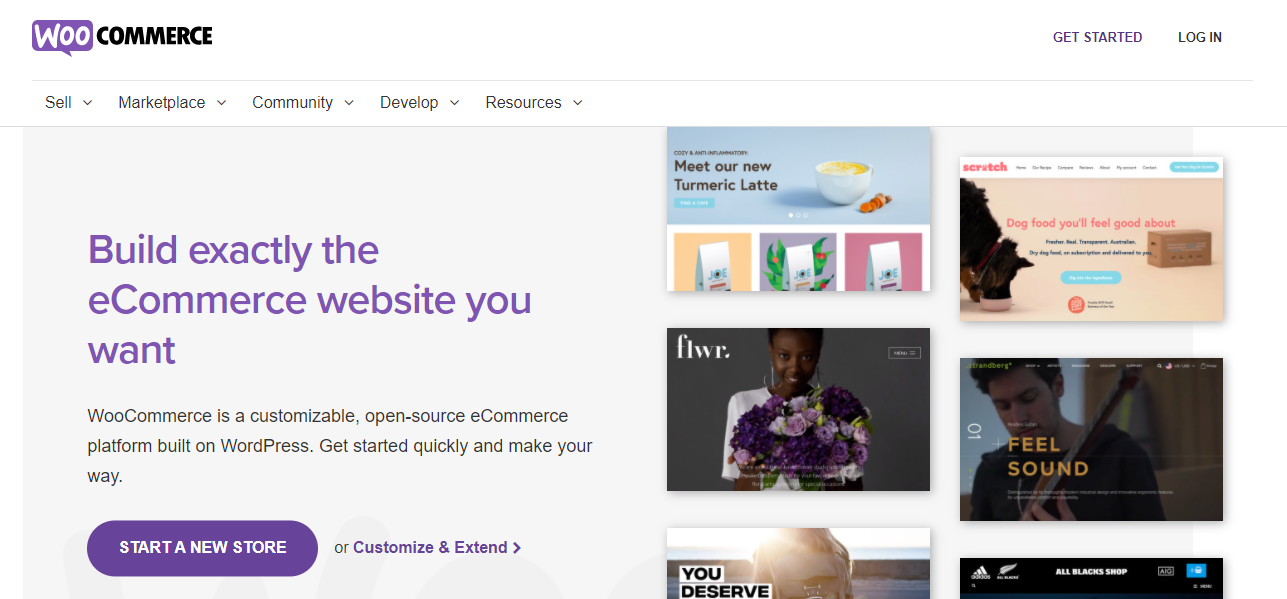The image size is (1287, 599).
Task: Expand the Resources dropdown chevron
Action: 577,103
